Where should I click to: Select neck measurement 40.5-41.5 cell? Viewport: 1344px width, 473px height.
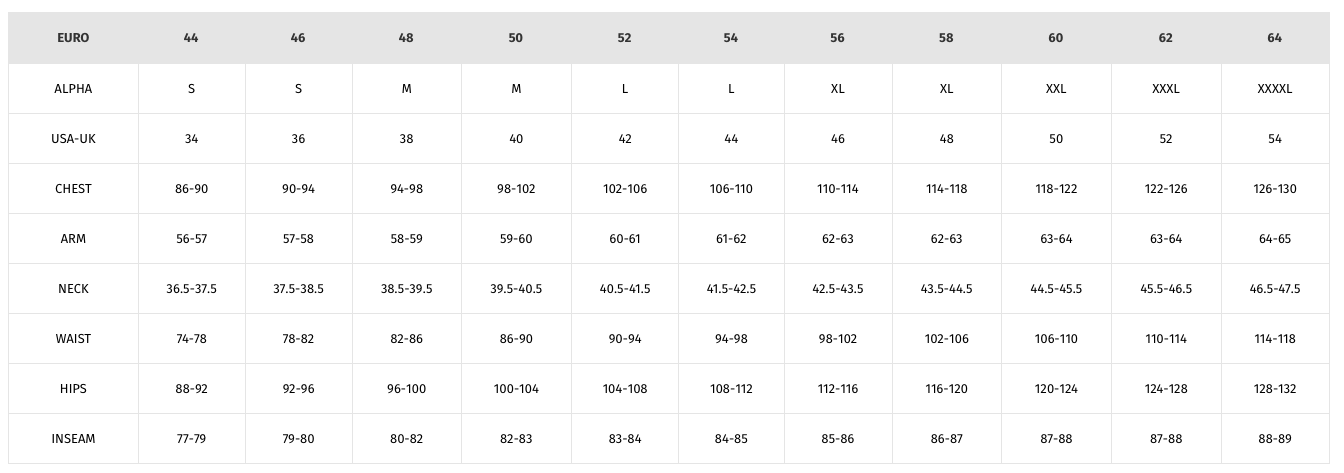click(x=625, y=289)
